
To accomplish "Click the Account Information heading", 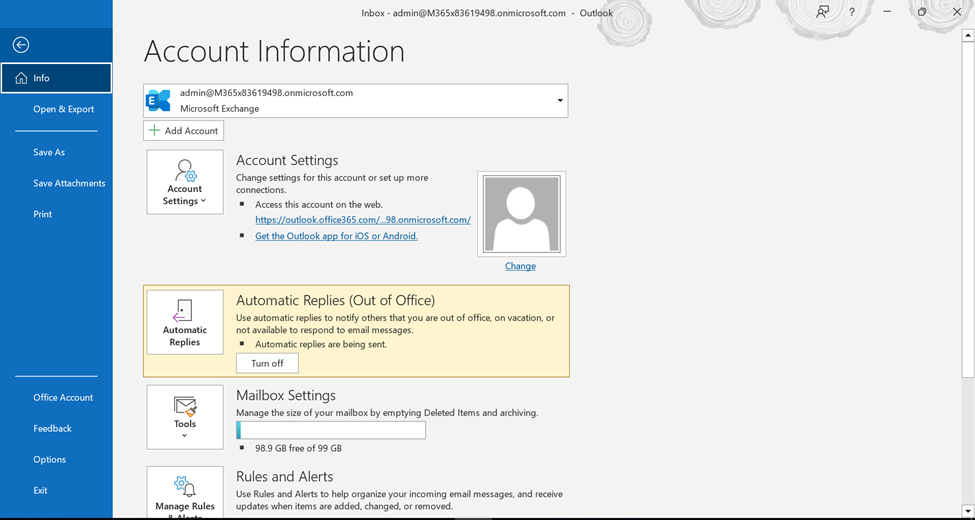I will (274, 52).
